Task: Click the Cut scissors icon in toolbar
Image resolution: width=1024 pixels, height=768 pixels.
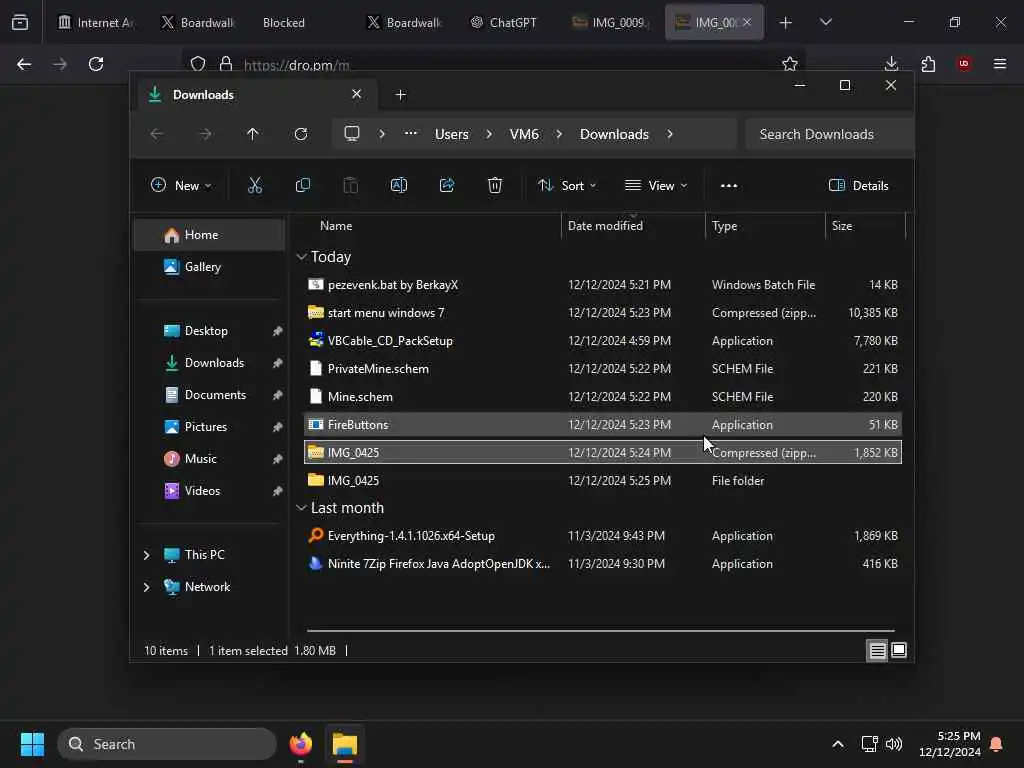Action: (255, 185)
